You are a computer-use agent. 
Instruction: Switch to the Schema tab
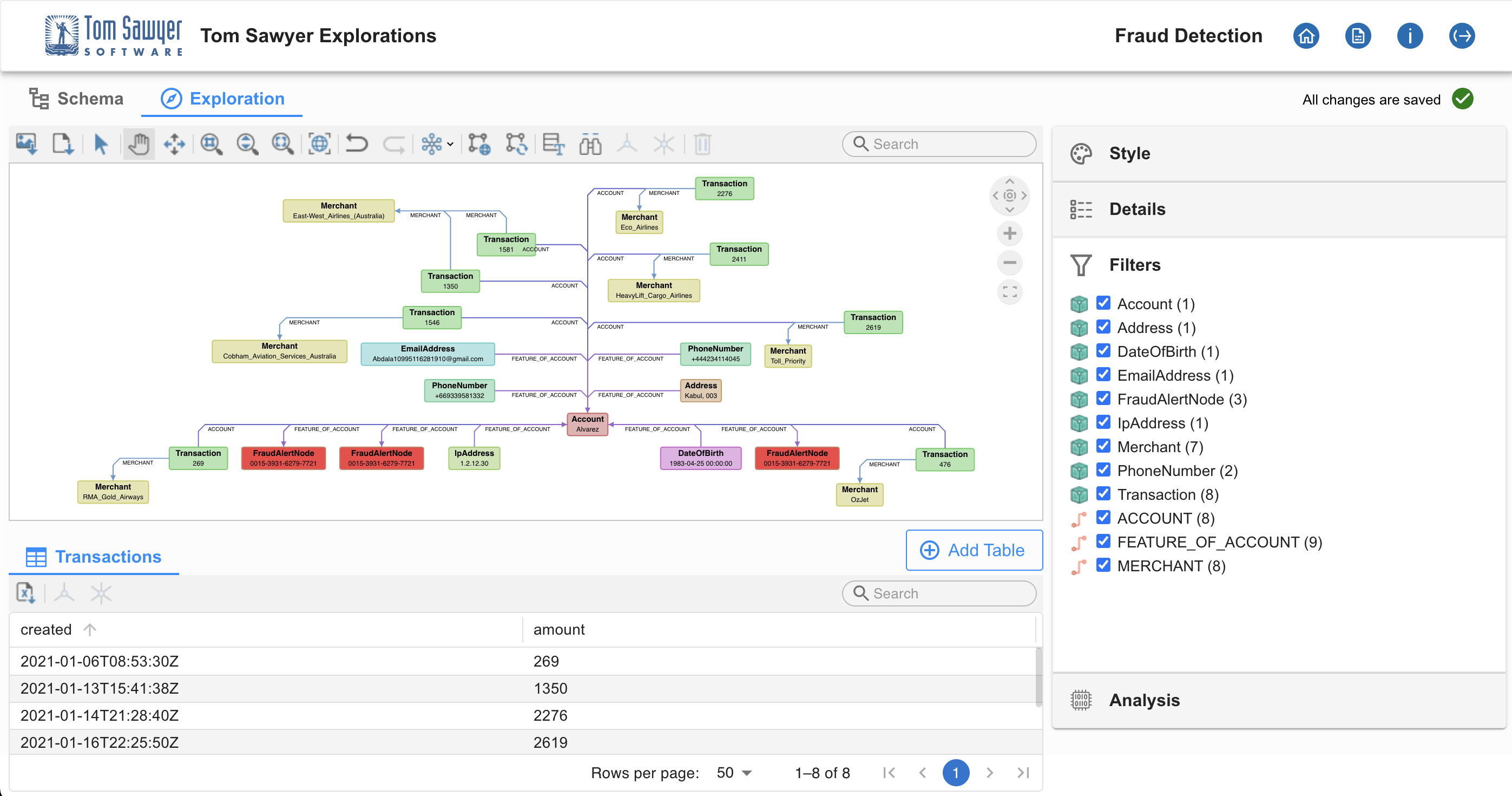pyautogui.click(x=75, y=98)
